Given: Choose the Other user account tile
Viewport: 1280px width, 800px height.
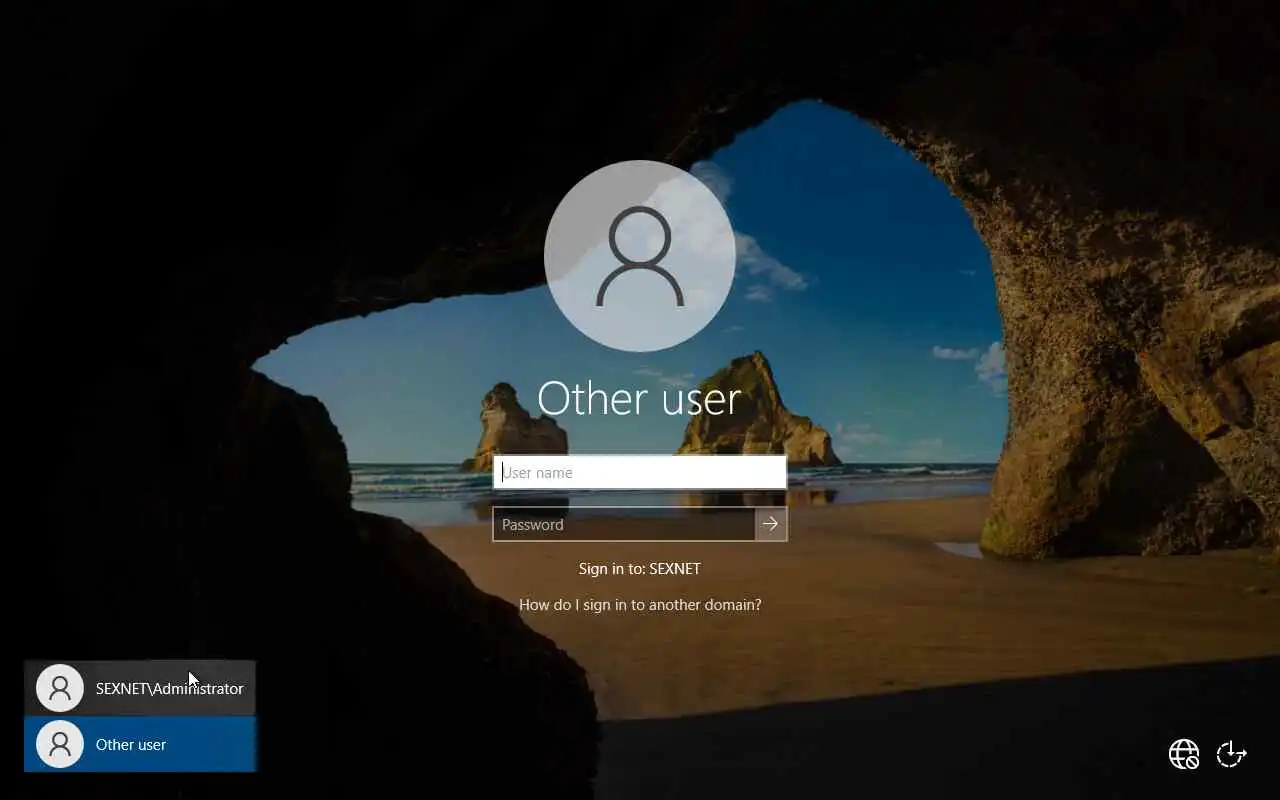Looking at the screenshot, I should 140,744.
